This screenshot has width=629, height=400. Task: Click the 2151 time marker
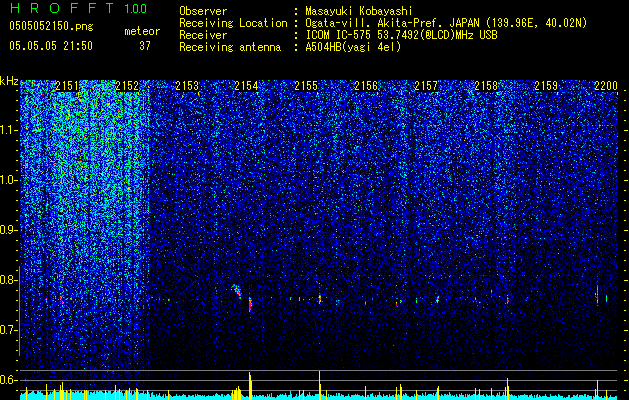(67, 86)
